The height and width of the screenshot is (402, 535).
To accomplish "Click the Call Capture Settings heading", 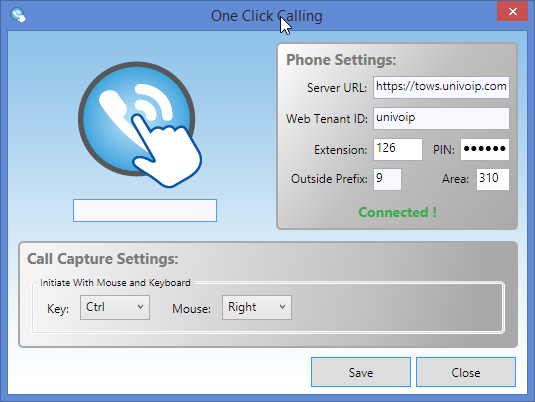I will (x=103, y=259).
